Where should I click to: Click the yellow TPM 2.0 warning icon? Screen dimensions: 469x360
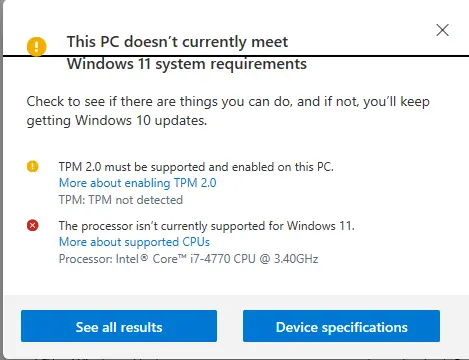coord(33,166)
